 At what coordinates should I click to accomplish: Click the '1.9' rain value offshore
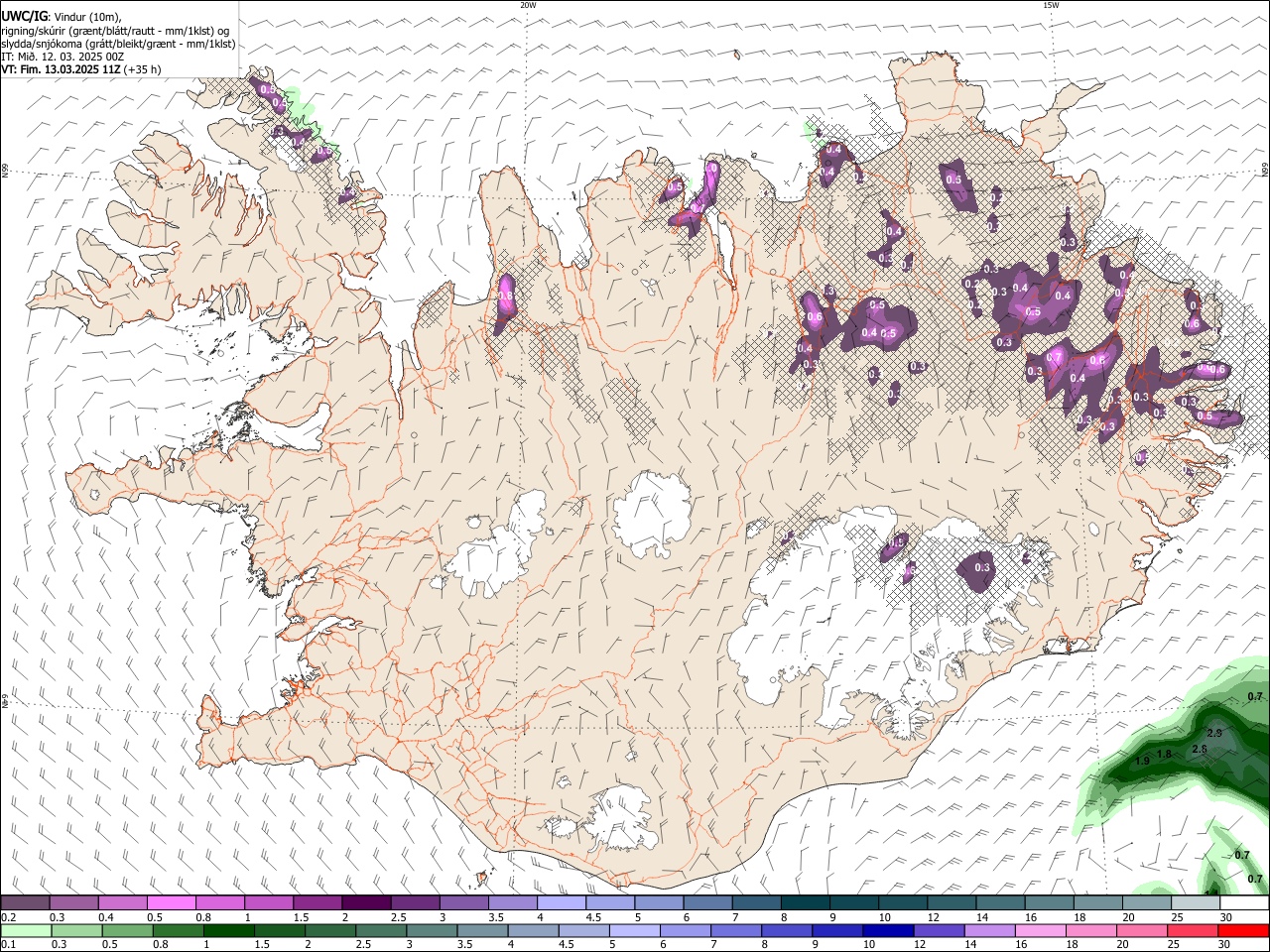1141,761
